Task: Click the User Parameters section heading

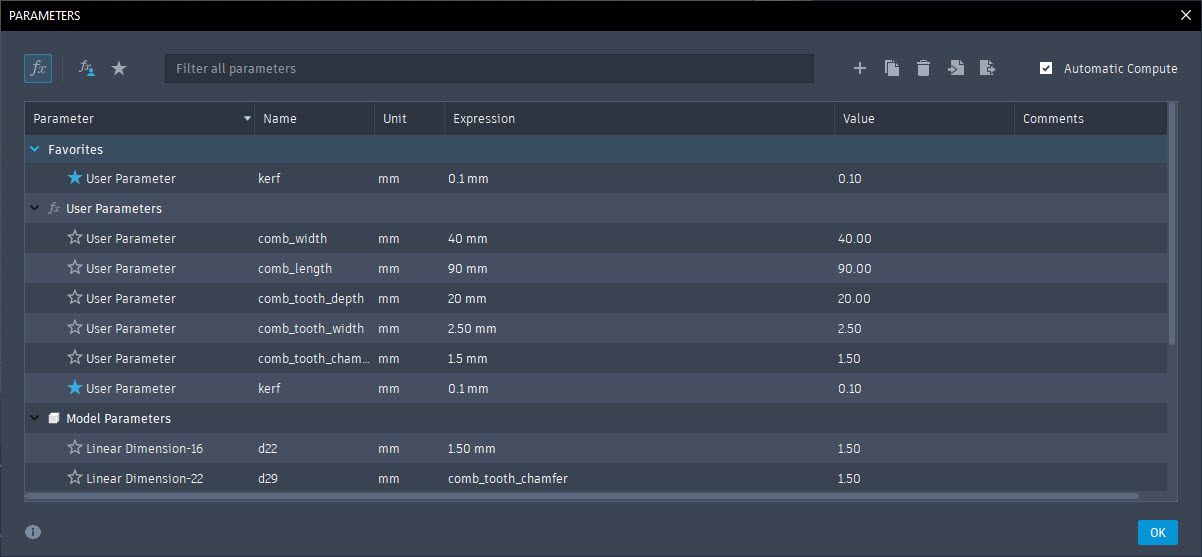Action: pos(114,209)
